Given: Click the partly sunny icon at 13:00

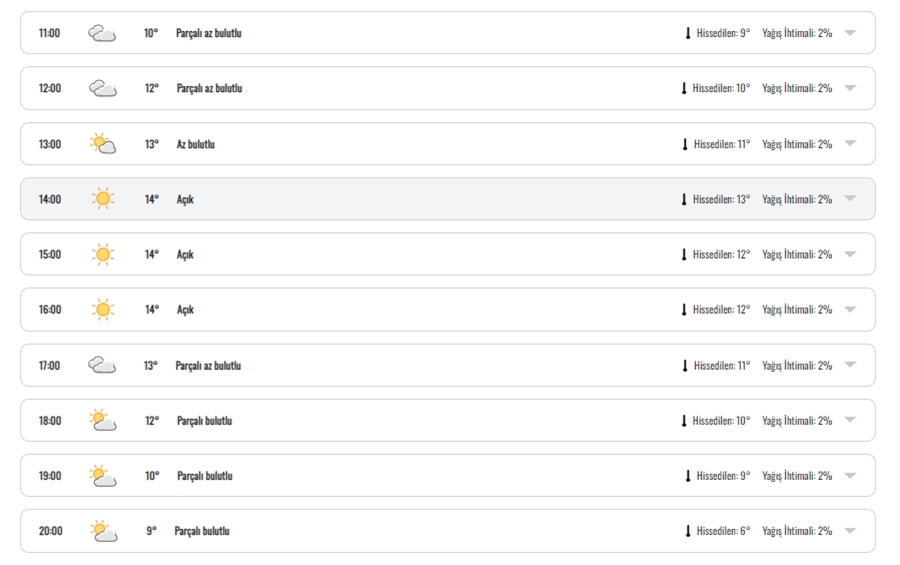Looking at the screenshot, I should click(x=103, y=144).
